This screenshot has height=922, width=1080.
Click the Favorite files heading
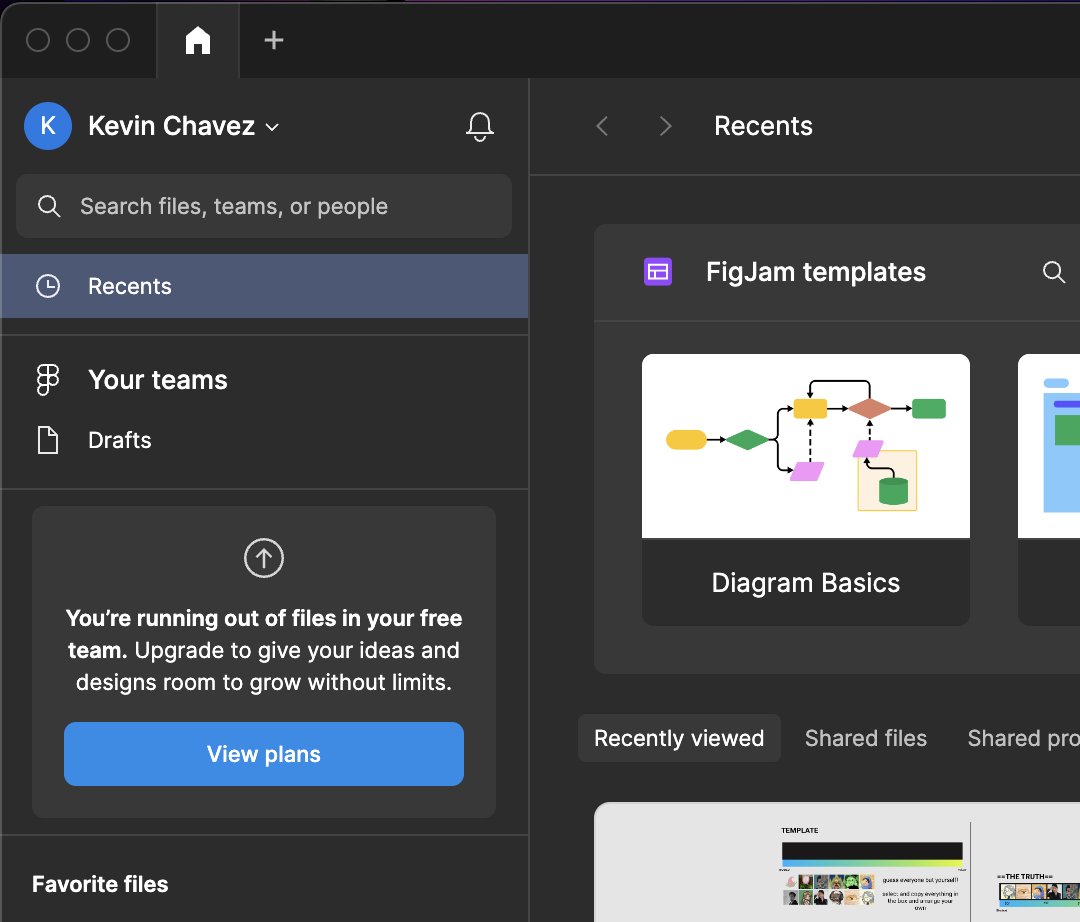100,884
